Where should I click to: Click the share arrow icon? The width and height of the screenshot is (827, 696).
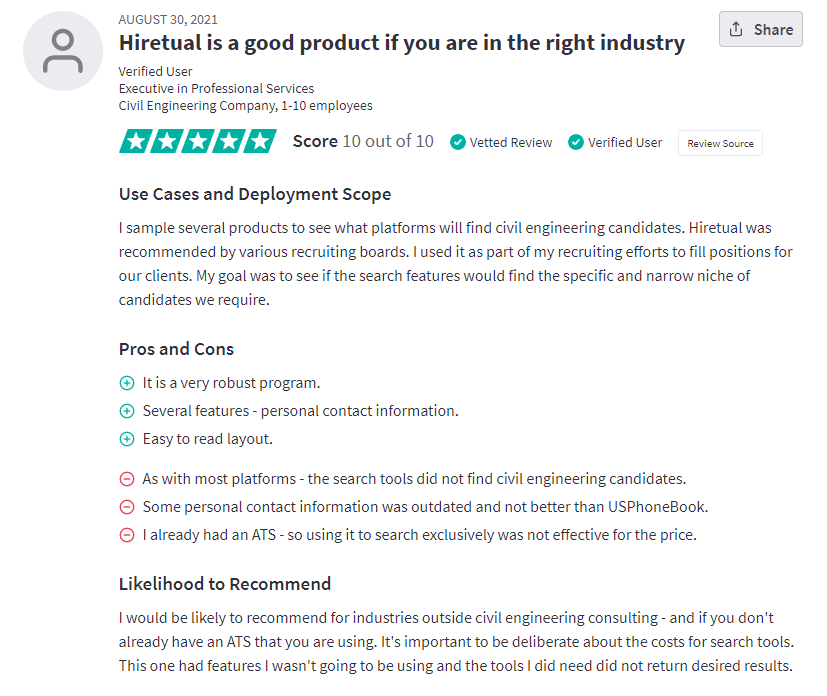(x=736, y=29)
